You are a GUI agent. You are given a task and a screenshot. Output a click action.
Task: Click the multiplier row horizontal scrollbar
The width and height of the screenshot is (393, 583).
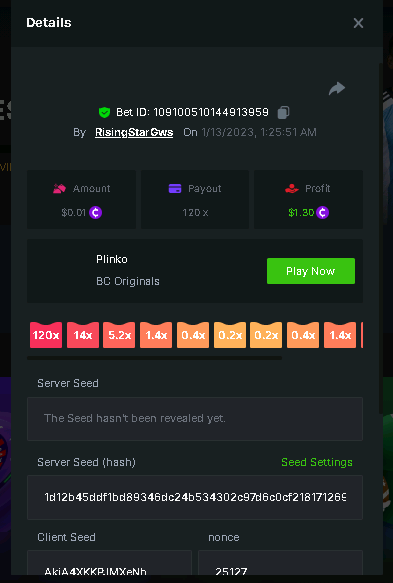(154, 358)
